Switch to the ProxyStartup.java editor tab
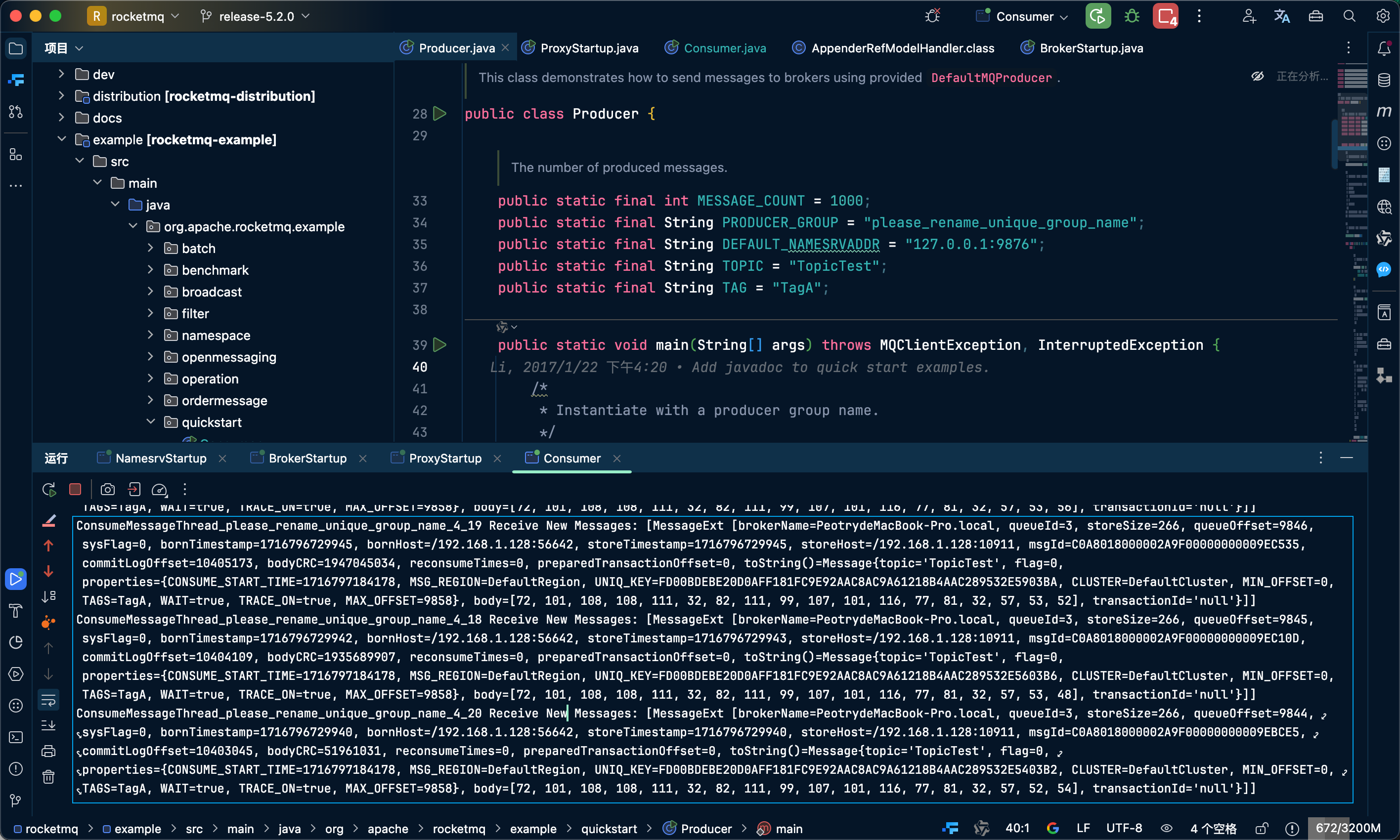1400x840 pixels. (x=580, y=48)
